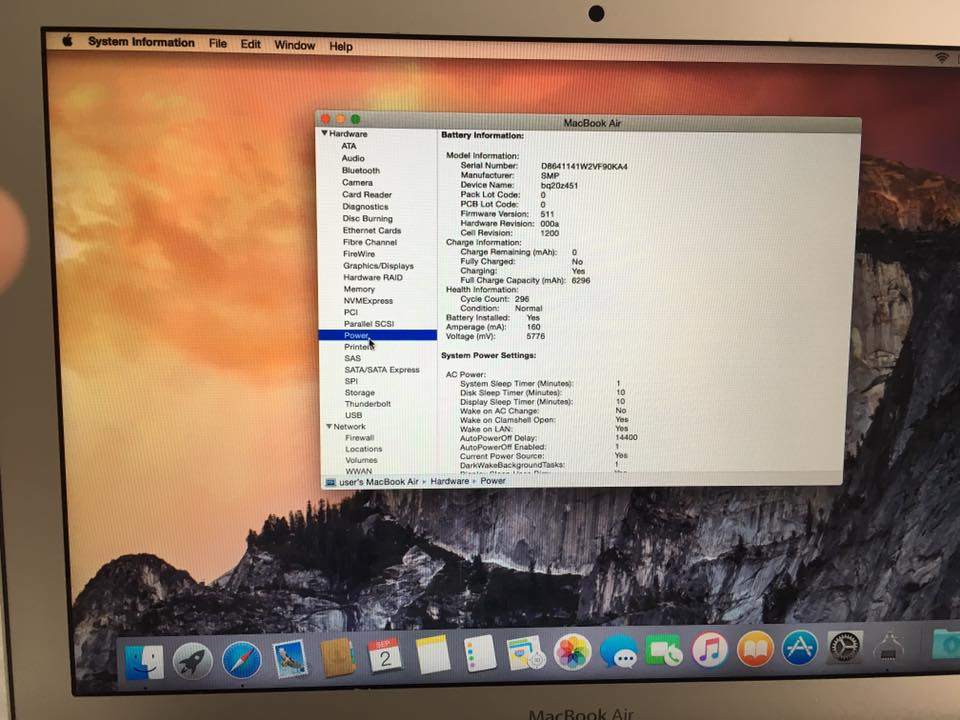Open Notes yellow notepad in Dock
This screenshot has height=720, width=960.
click(x=433, y=654)
